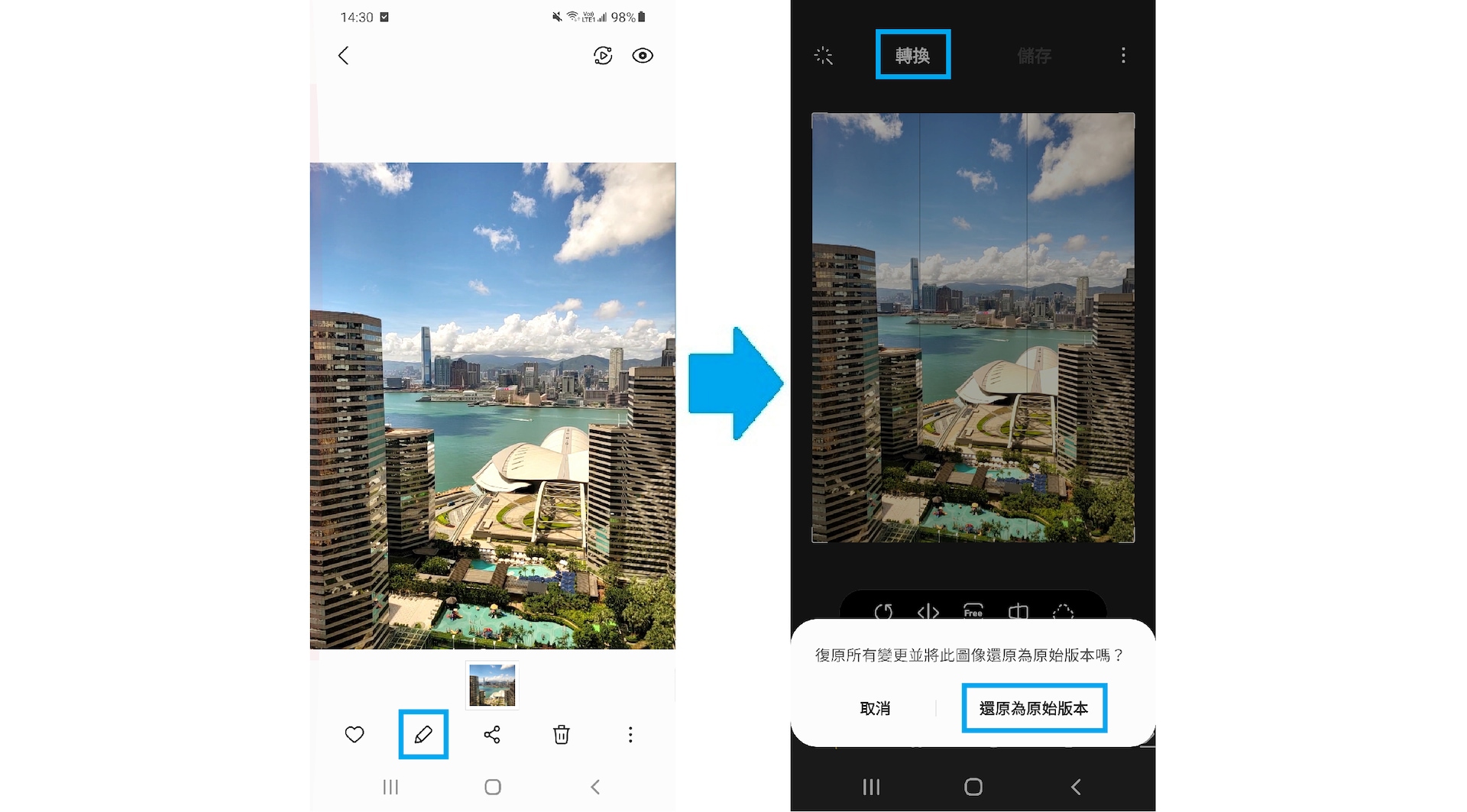
Task: Tap navigation back on right phone
Action: tap(1076, 787)
